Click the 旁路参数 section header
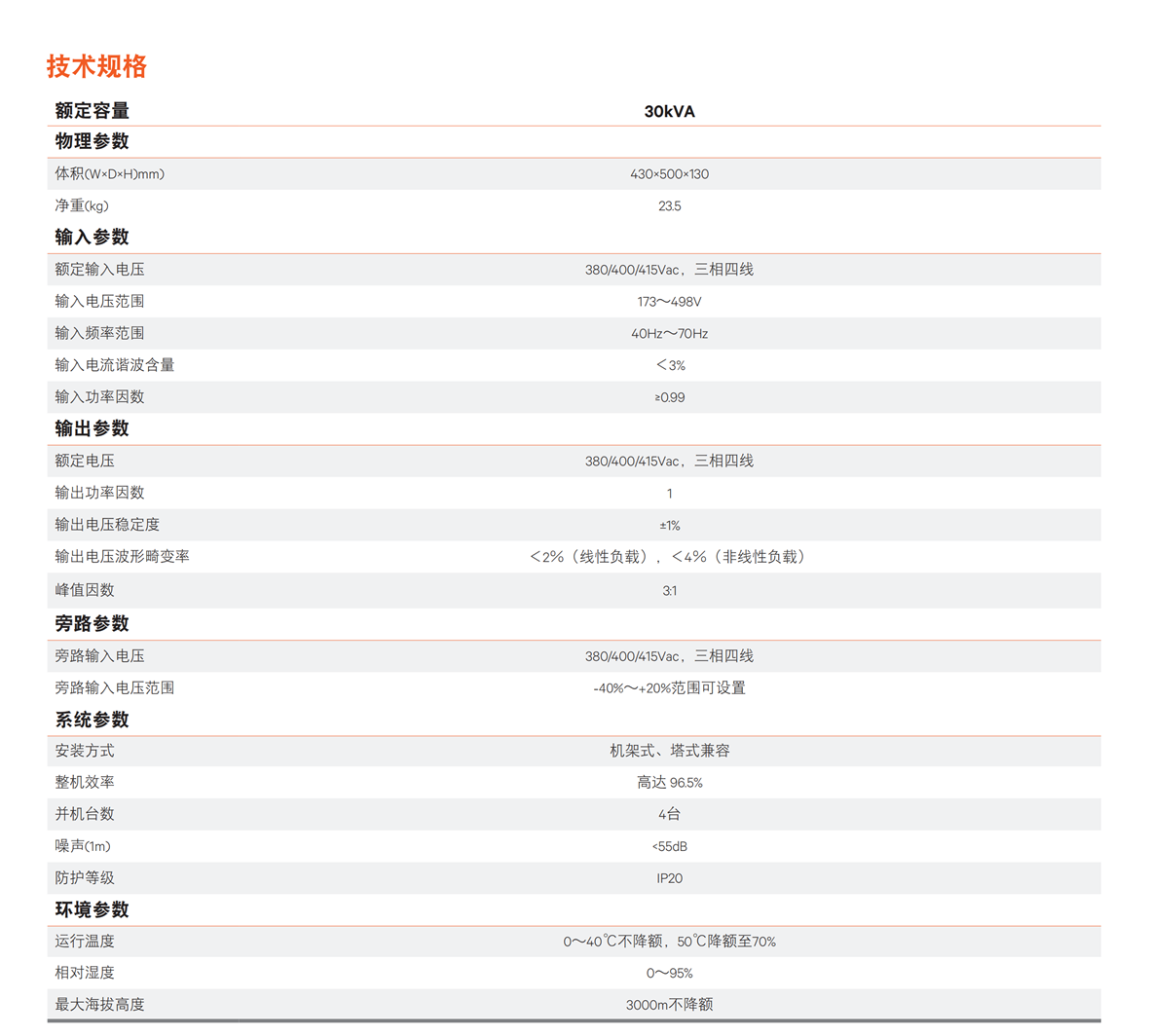The image size is (1149, 1036). pos(92,624)
